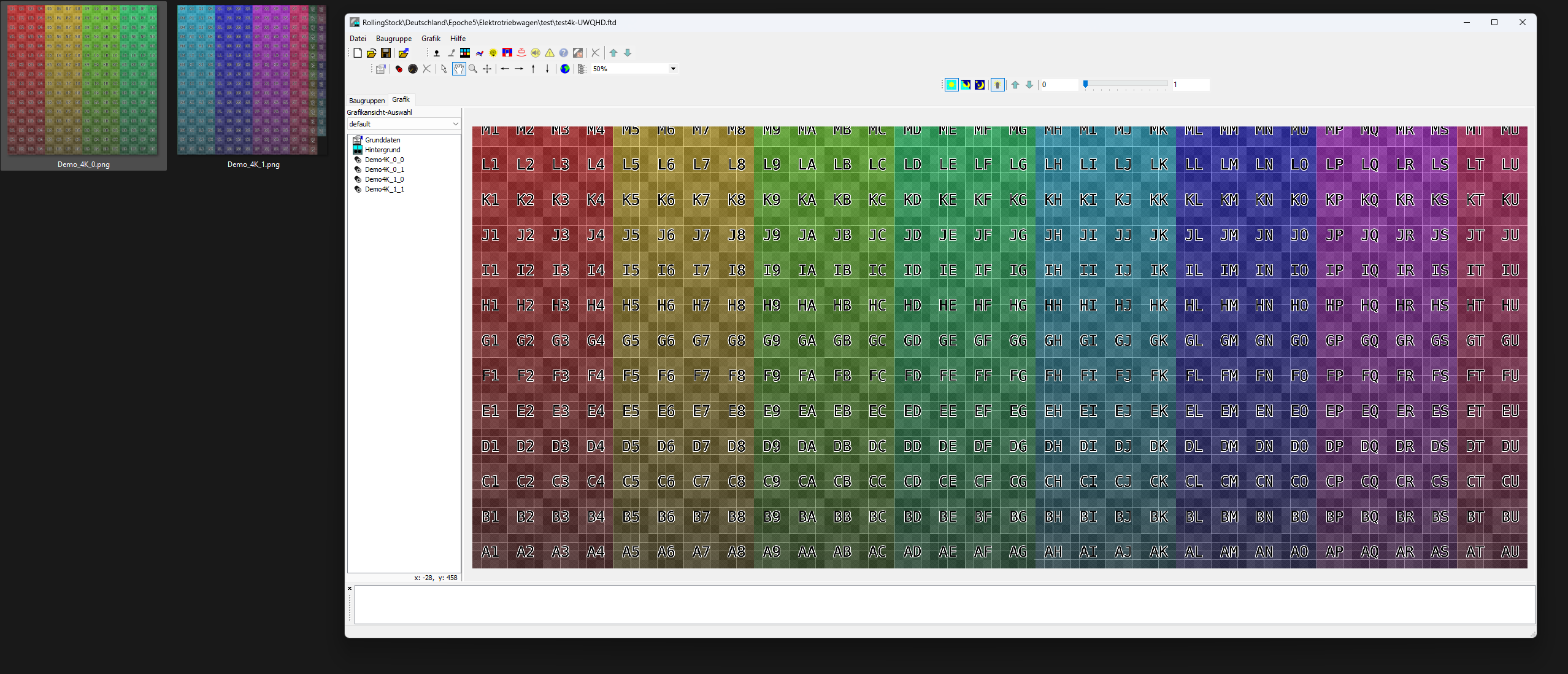
Task: Open a file using the yellow folder icon
Action: pyautogui.click(x=372, y=53)
